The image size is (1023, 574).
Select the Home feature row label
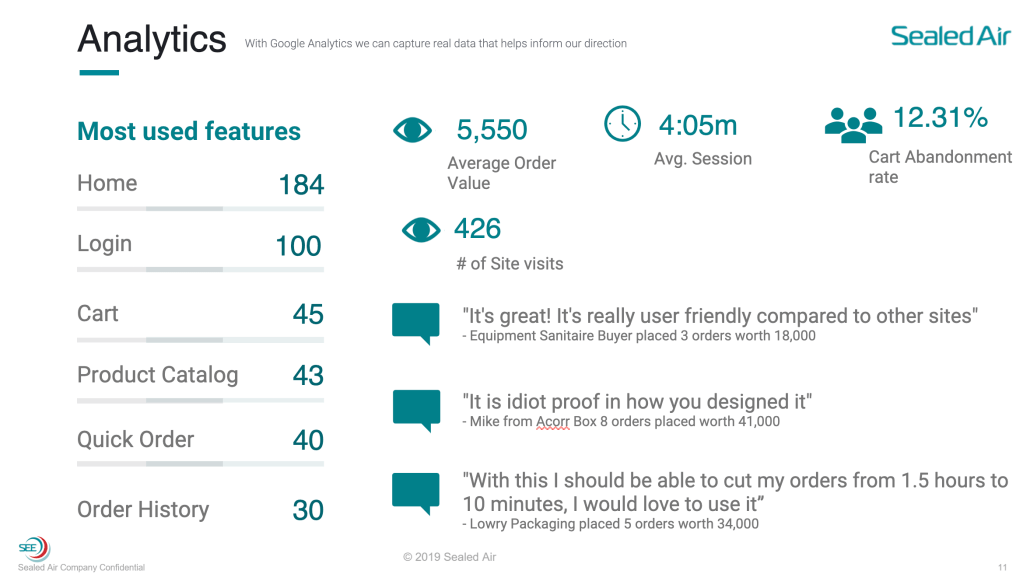click(107, 183)
